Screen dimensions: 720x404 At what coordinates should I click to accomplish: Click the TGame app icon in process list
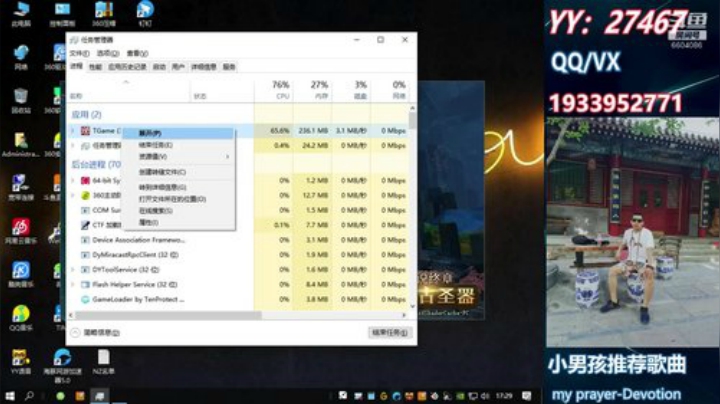coord(85,131)
